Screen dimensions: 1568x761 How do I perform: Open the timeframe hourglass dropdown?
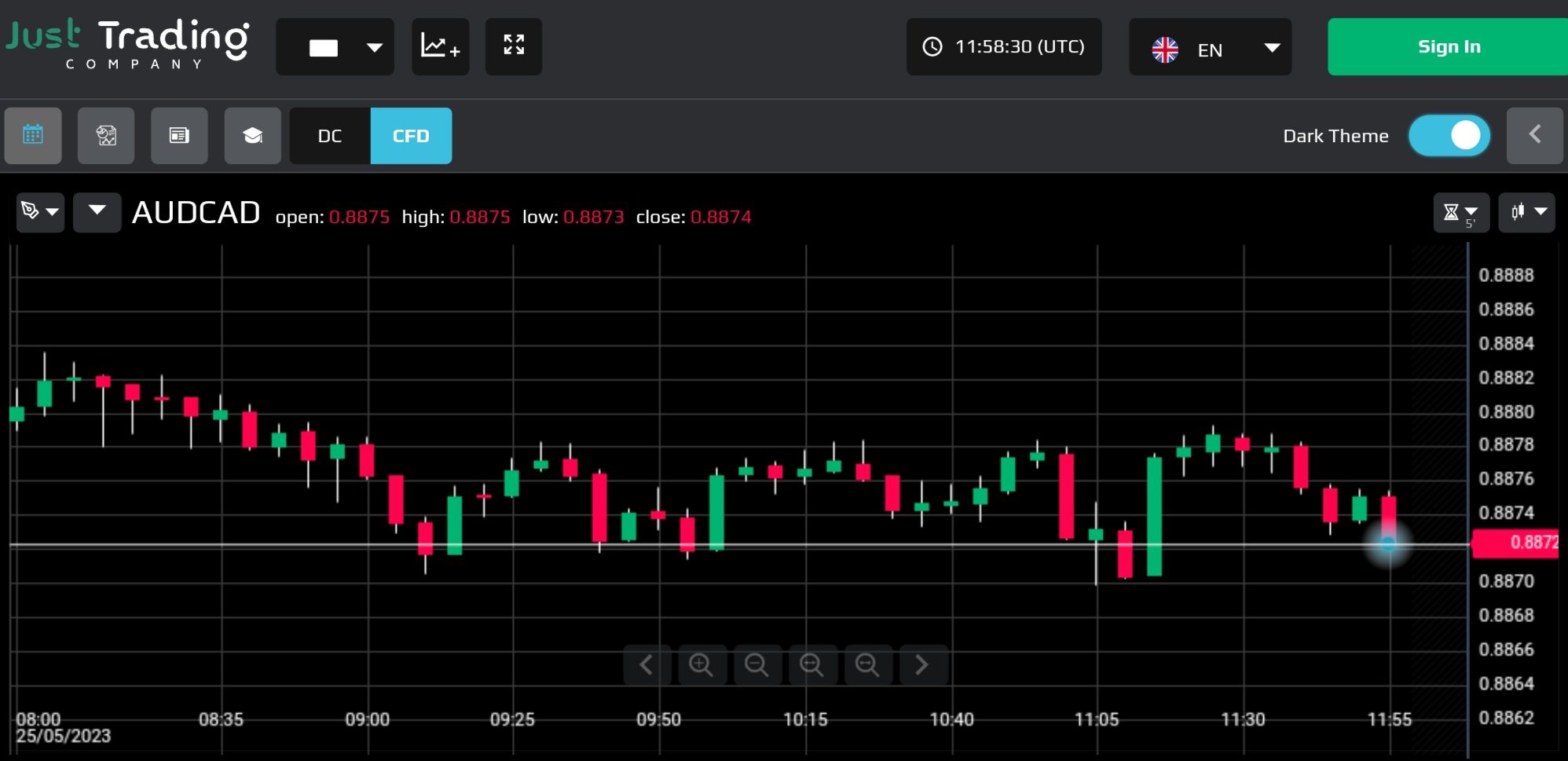click(x=1461, y=212)
